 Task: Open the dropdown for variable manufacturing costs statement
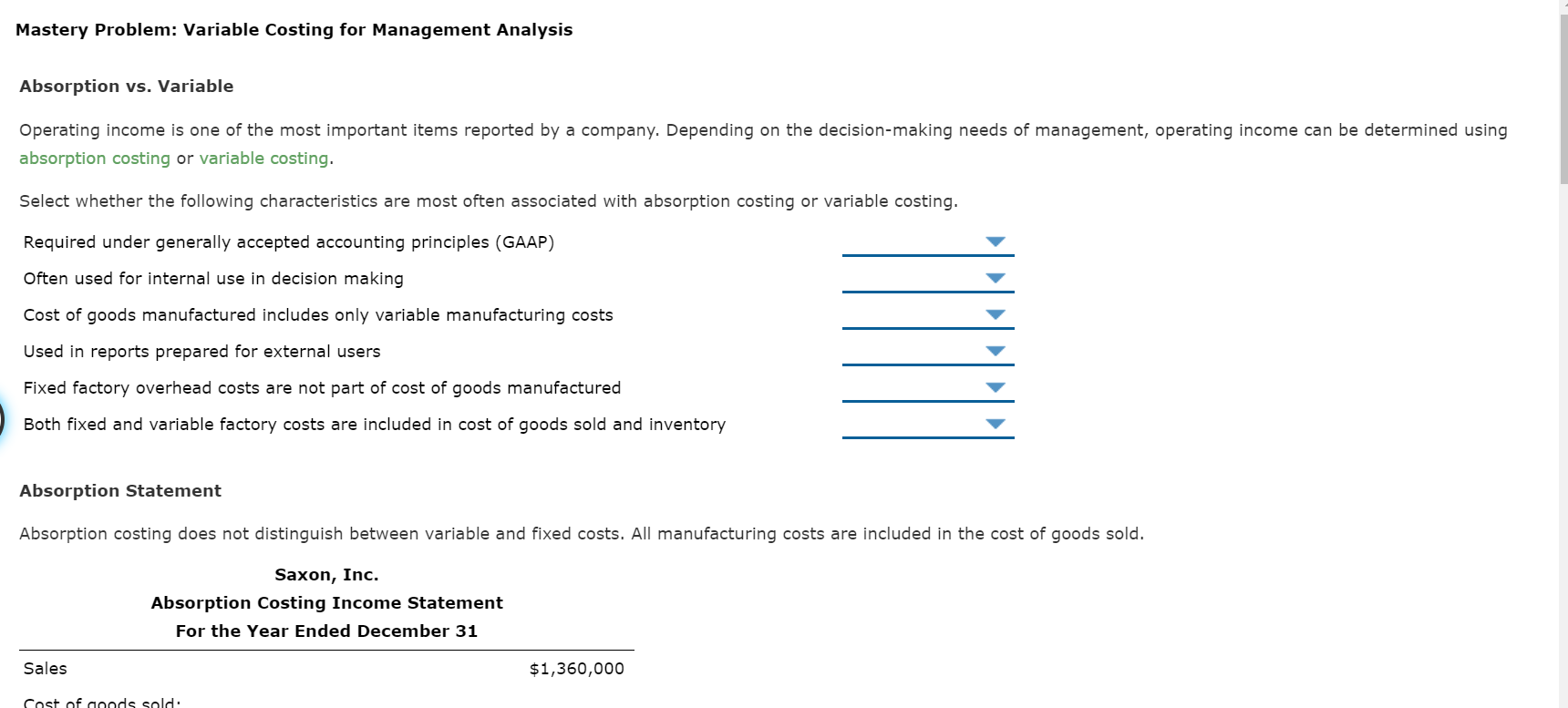pos(996,315)
